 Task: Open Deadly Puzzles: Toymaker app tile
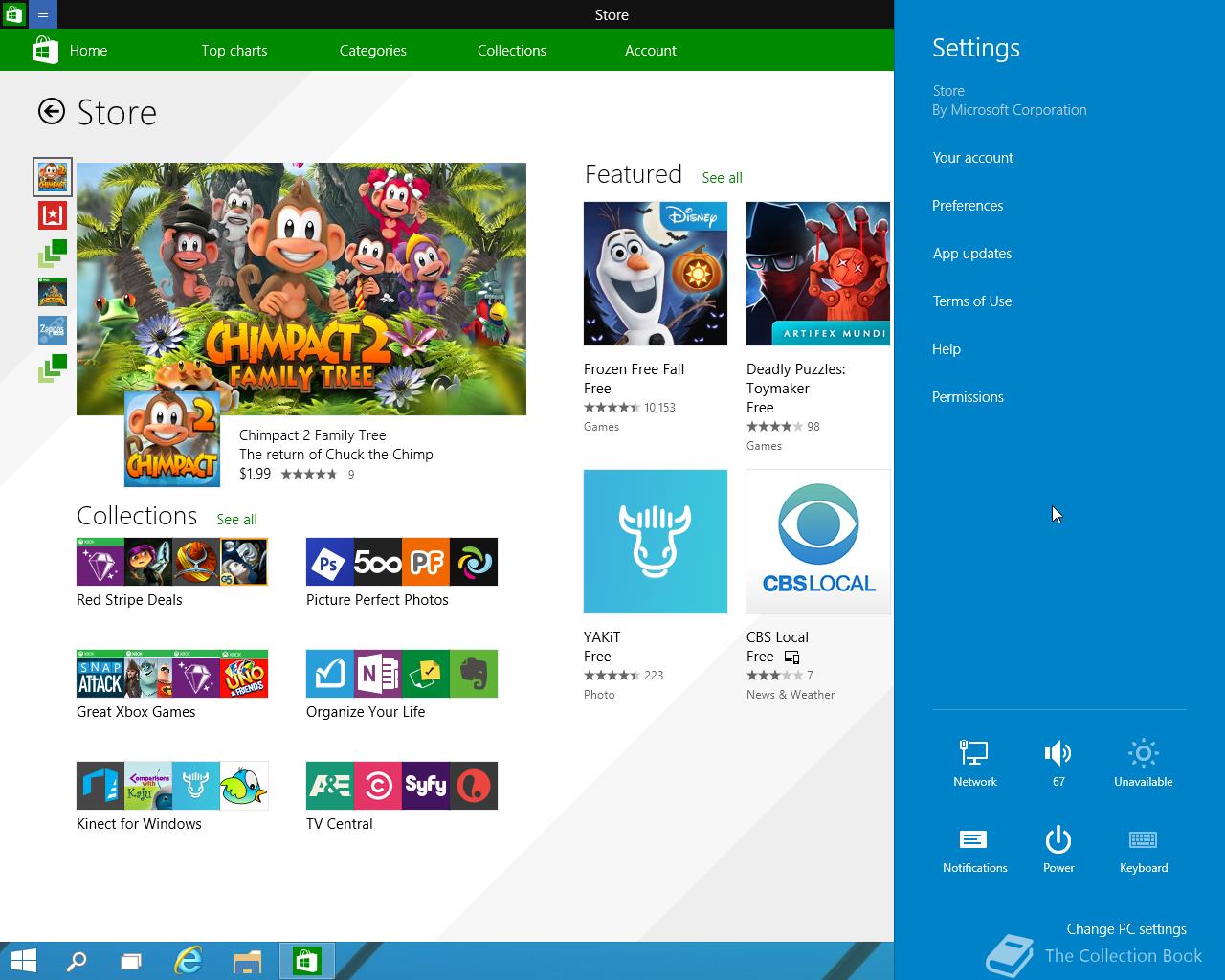click(818, 274)
